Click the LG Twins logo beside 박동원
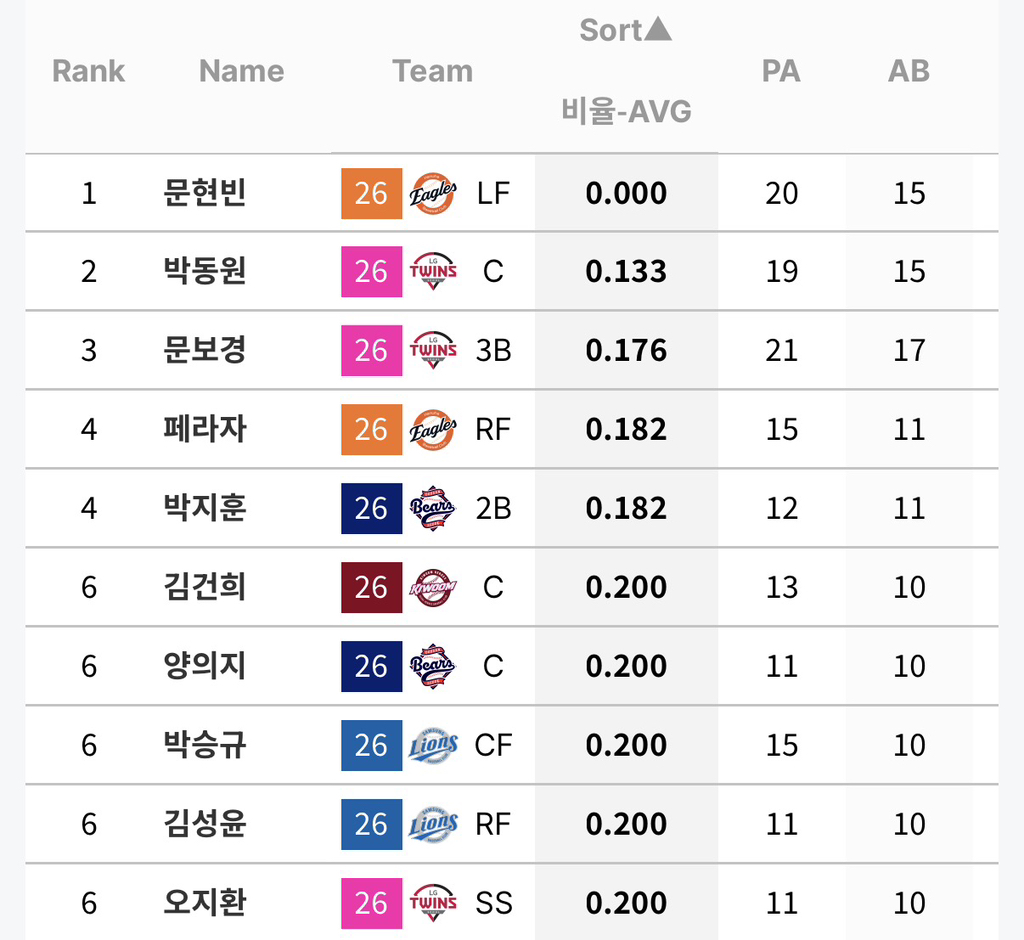This screenshot has width=1024, height=940. (432, 272)
